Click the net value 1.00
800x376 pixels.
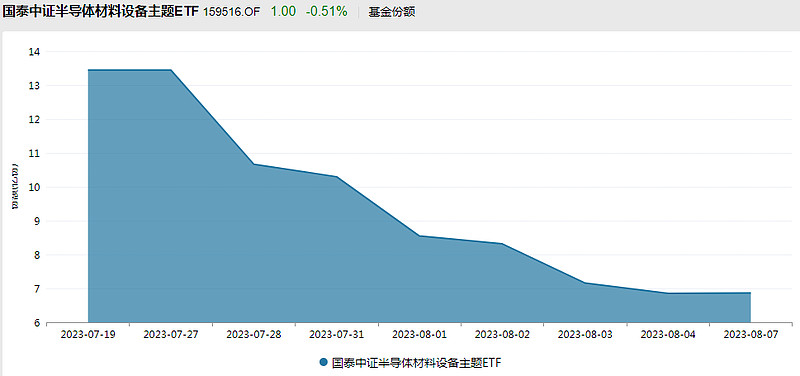[283, 12]
